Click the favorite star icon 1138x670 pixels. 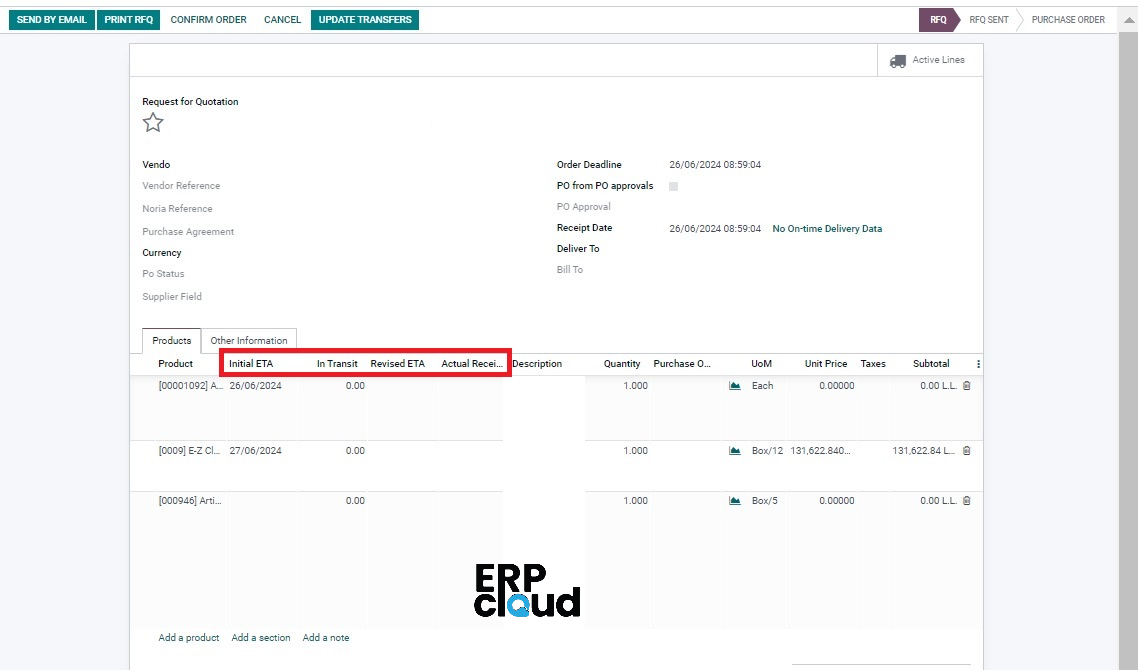click(153, 123)
